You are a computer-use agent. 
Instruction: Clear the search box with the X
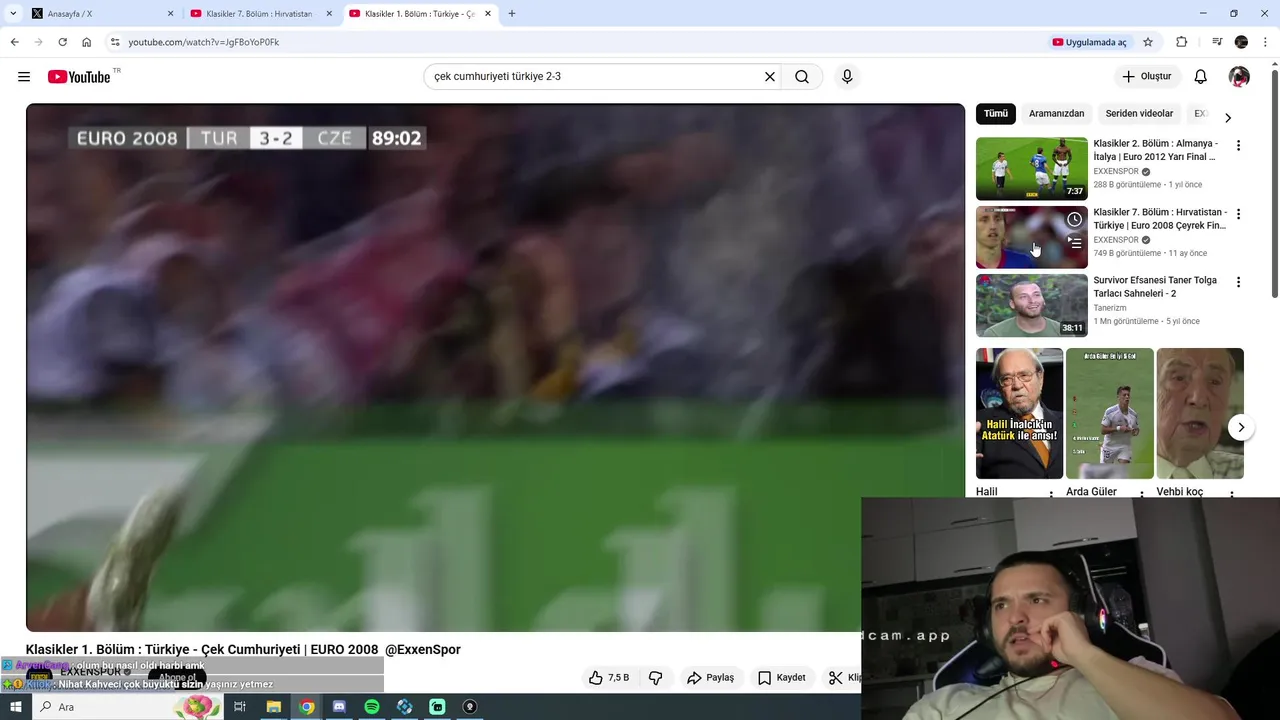[770, 77]
